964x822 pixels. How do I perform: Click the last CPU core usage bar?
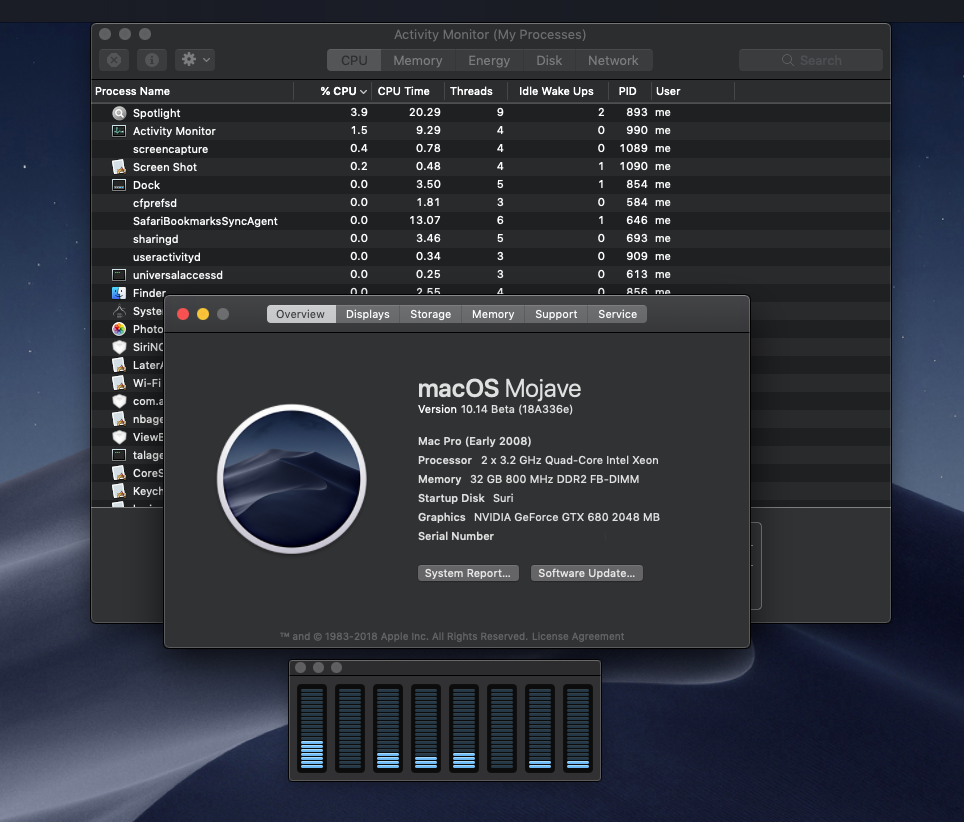coord(578,728)
